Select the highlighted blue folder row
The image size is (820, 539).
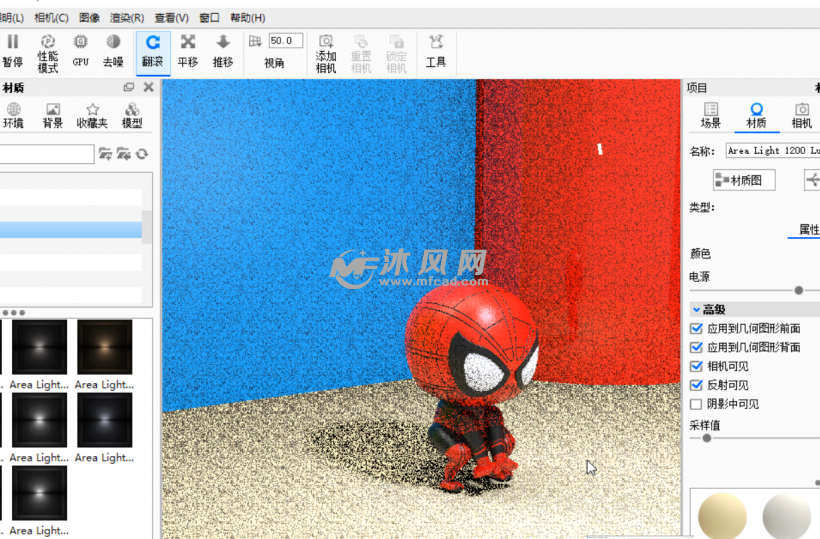[71, 230]
